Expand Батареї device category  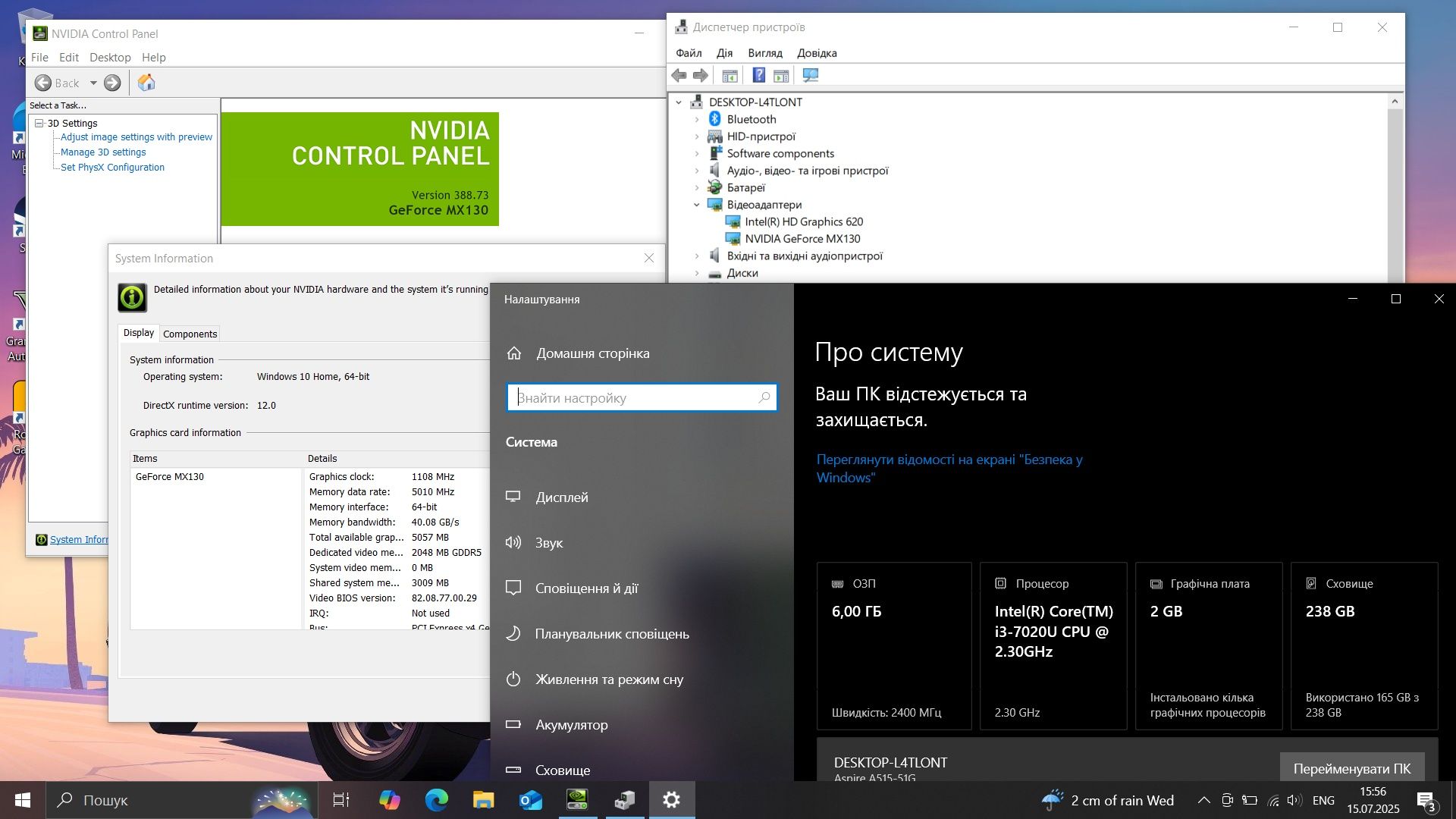click(x=697, y=187)
